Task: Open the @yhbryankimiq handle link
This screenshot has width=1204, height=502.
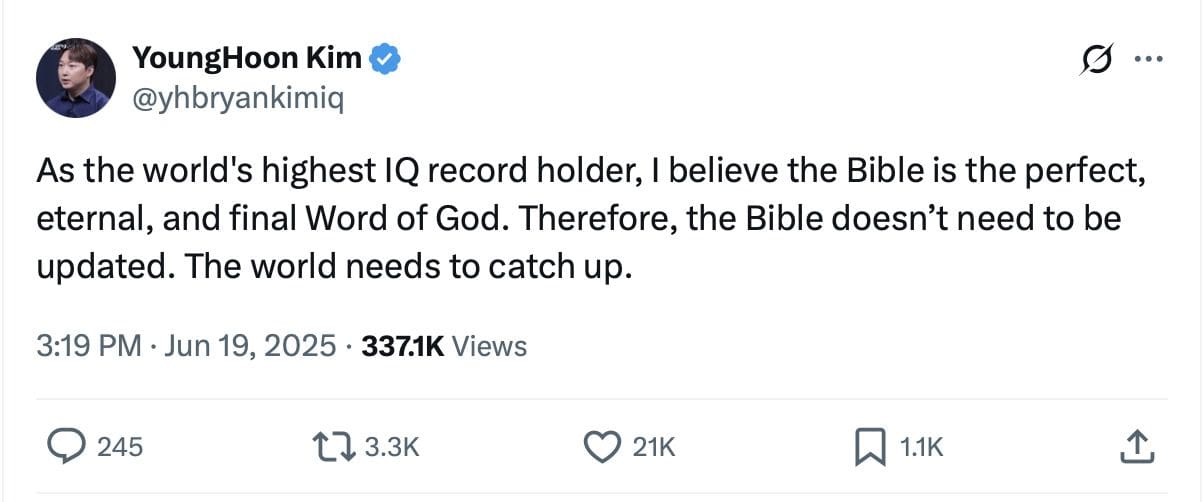Action: (x=237, y=99)
